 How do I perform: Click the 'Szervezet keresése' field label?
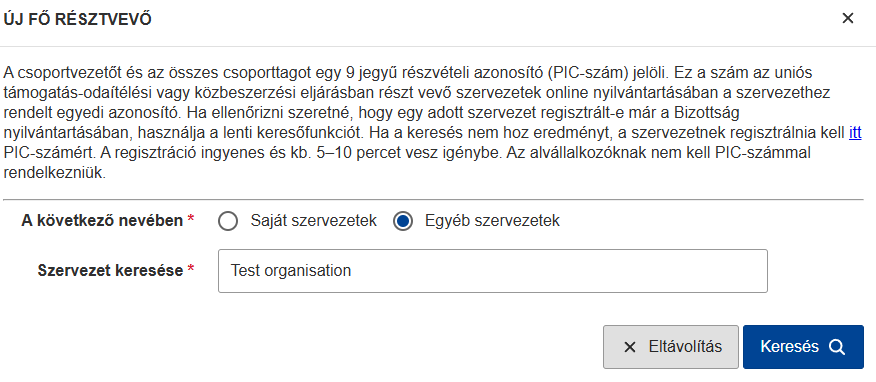pyautogui.click(x=110, y=271)
